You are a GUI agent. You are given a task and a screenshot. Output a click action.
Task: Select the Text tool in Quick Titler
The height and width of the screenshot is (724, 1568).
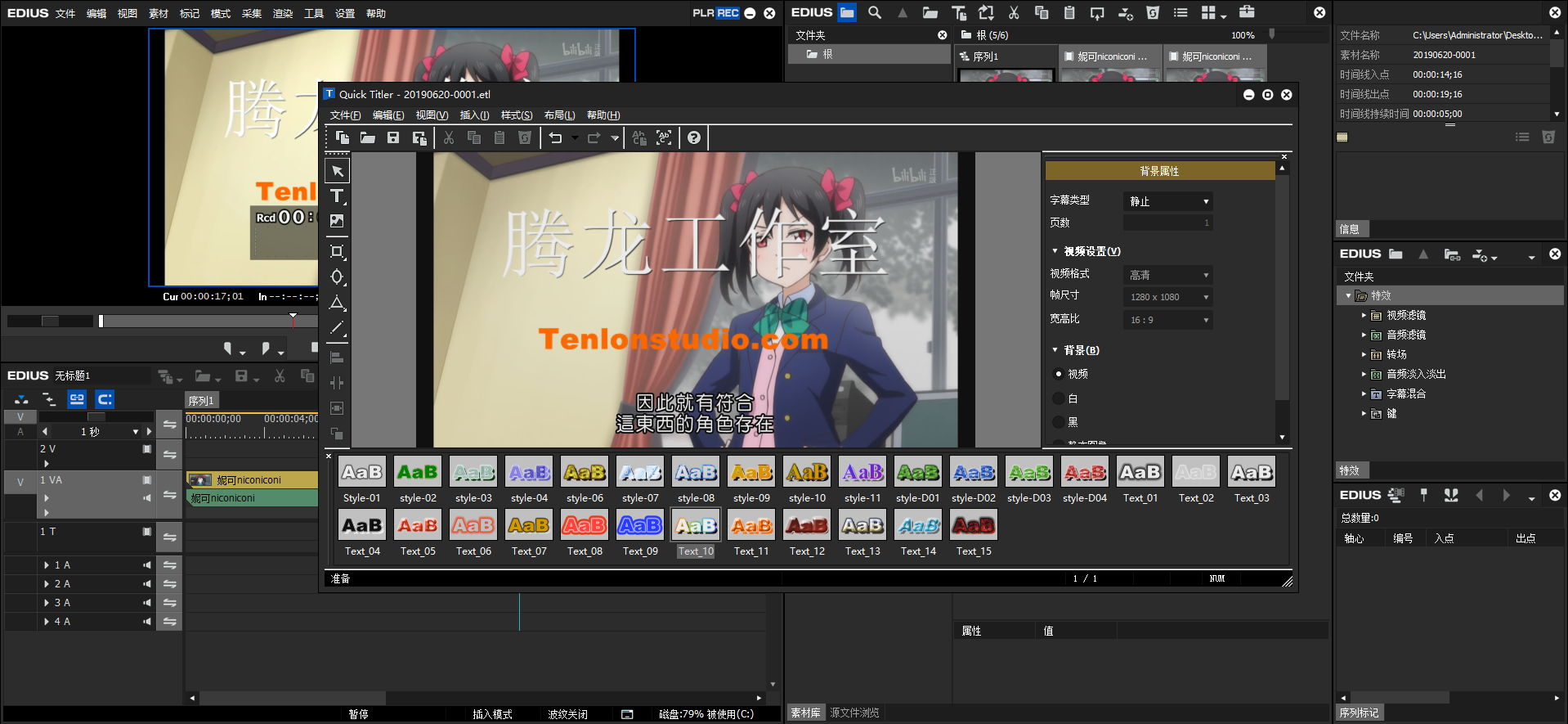tap(337, 196)
